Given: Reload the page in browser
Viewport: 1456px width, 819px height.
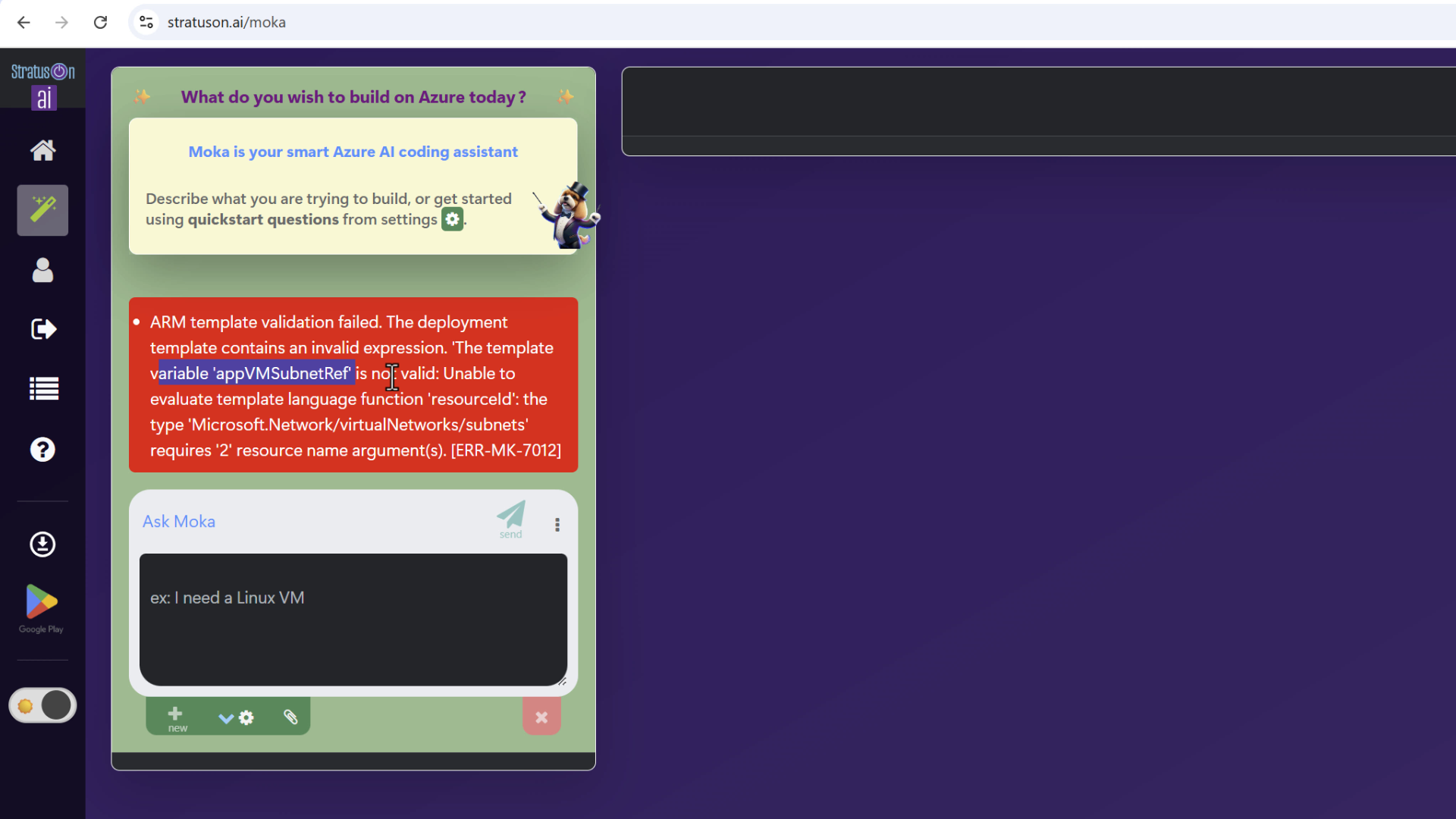Looking at the screenshot, I should click(100, 22).
